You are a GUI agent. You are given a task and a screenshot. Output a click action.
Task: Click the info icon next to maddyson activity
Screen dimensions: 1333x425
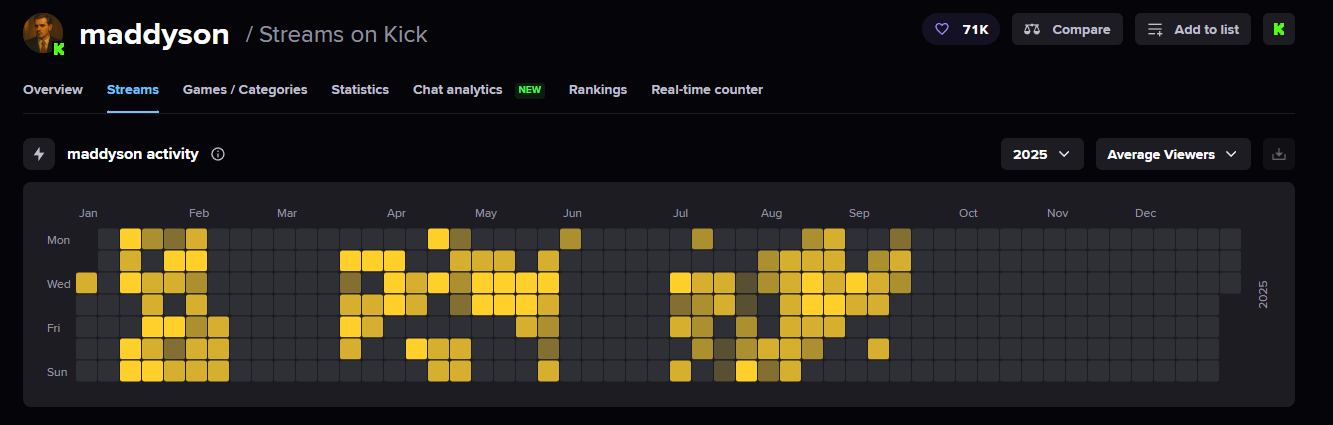click(x=218, y=154)
